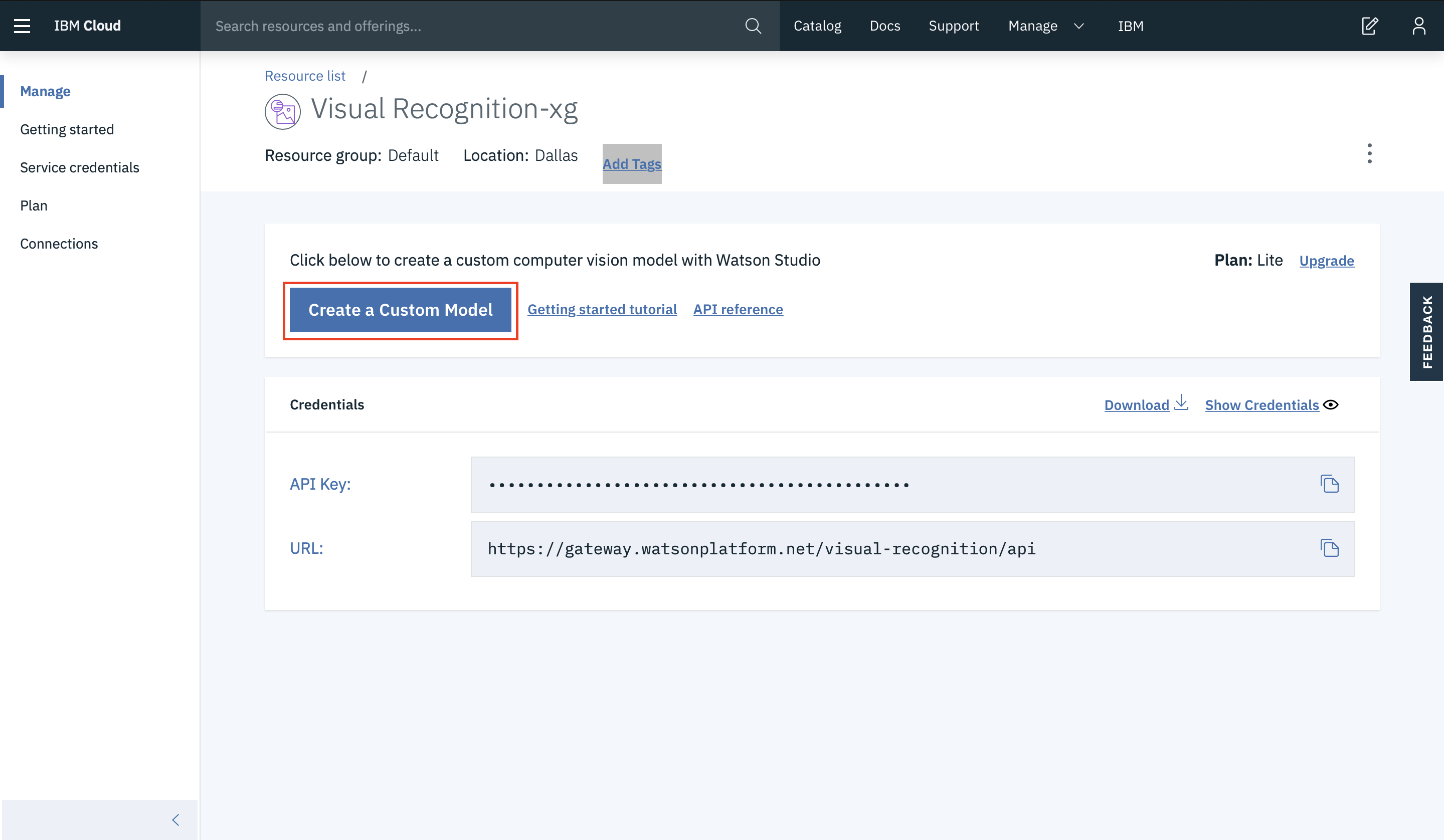
Task: Open the edit notepad icon in header
Action: pyautogui.click(x=1369, y=26)
